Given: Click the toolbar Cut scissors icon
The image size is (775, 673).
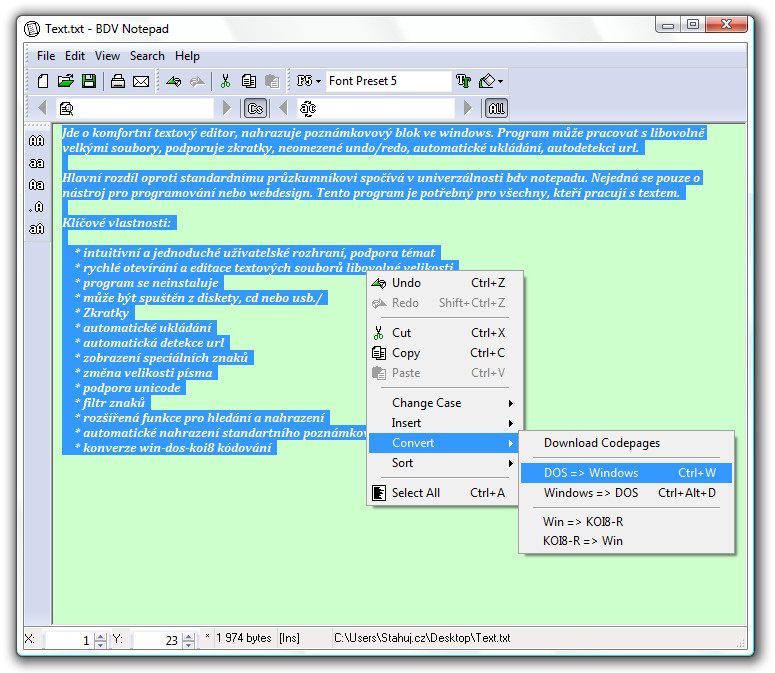Looking at the screenshot, I should coord(225,81).
